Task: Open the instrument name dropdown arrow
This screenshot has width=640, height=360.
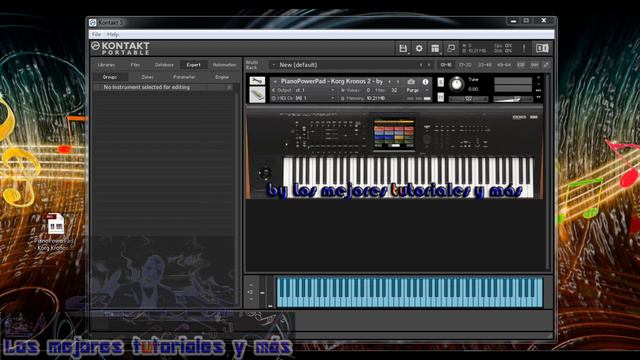Action: pos(275,81)
